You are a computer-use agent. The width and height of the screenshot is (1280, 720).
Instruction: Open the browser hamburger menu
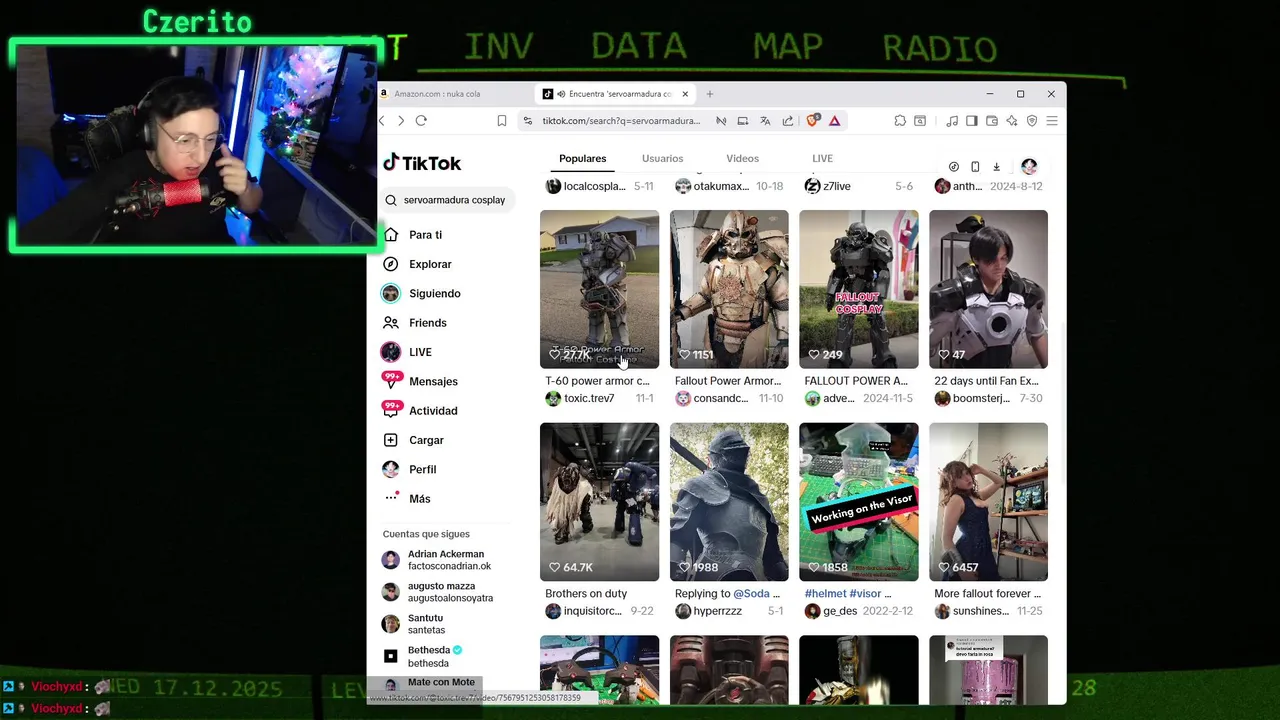(1052, 121)
